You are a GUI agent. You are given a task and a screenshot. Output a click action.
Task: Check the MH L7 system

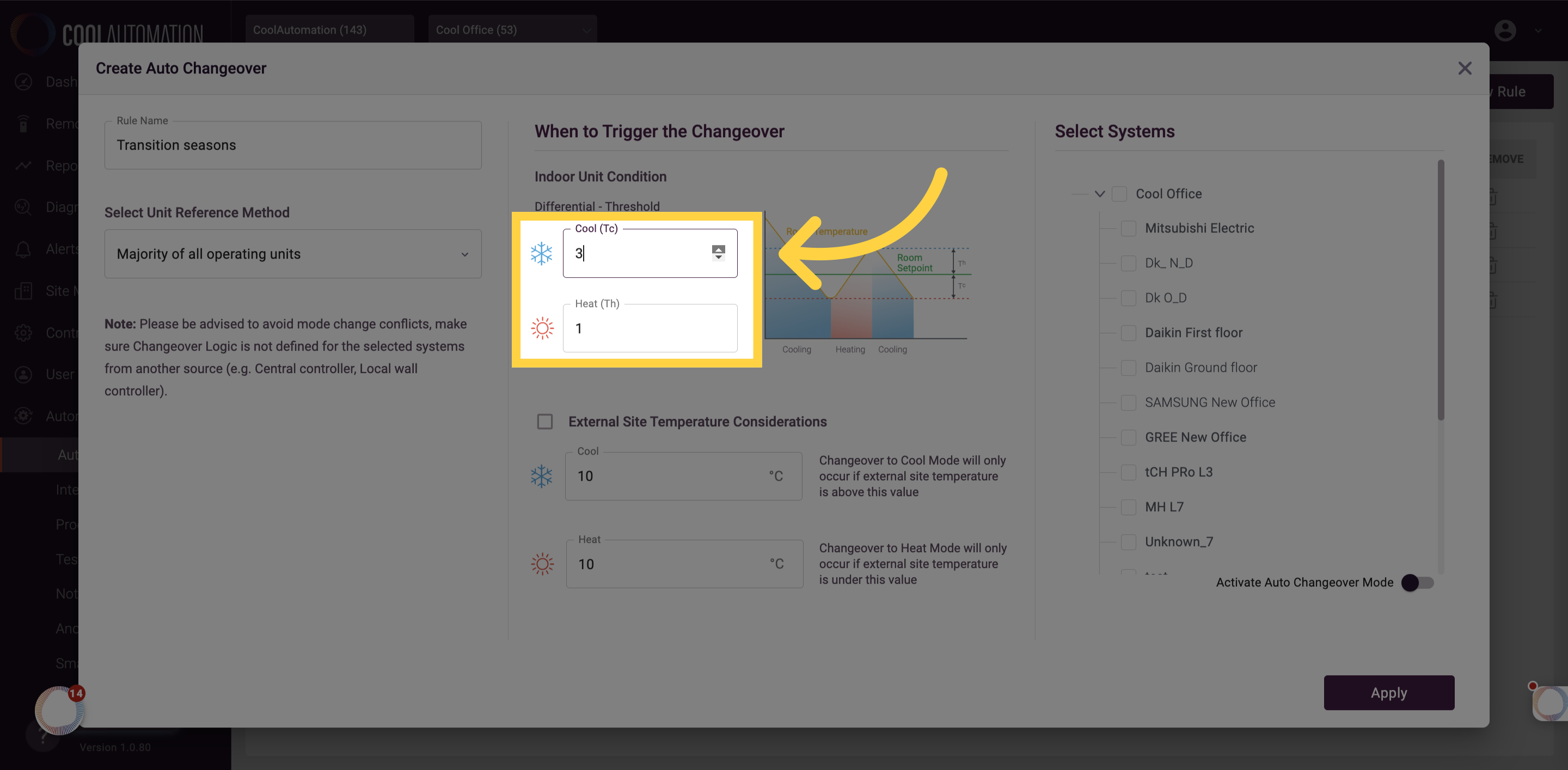tap(1128, 506)
